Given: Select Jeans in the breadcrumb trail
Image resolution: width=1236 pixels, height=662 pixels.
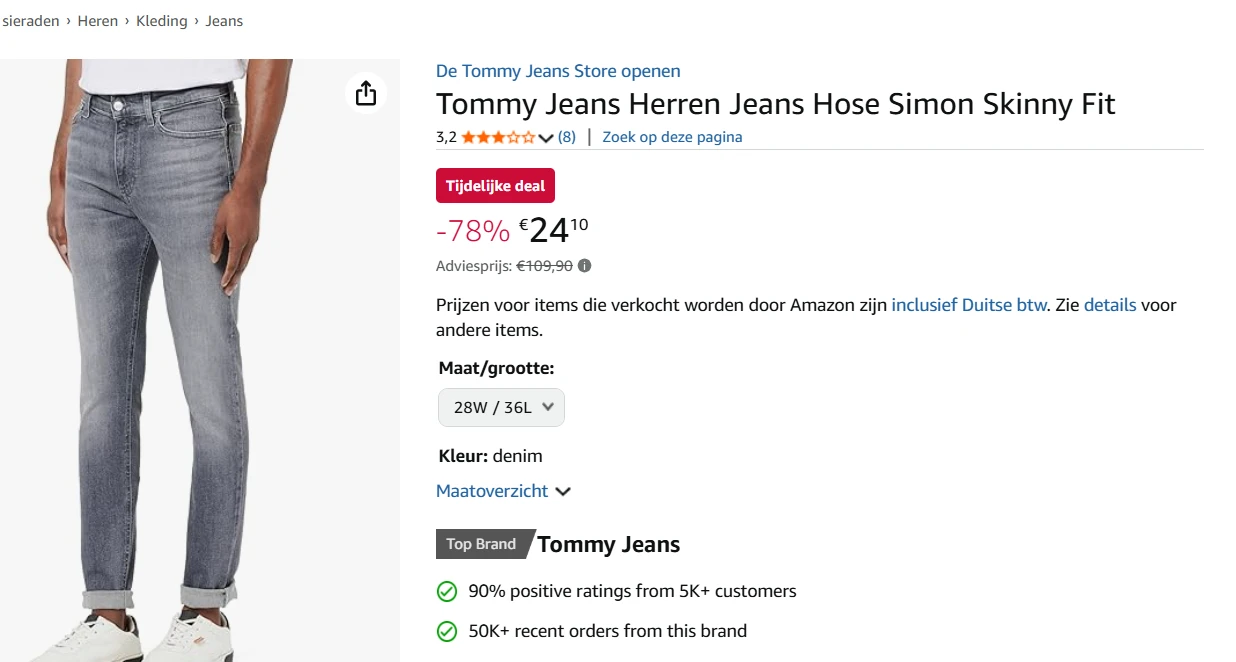Looking at the screenshot, I should [224, 20].
